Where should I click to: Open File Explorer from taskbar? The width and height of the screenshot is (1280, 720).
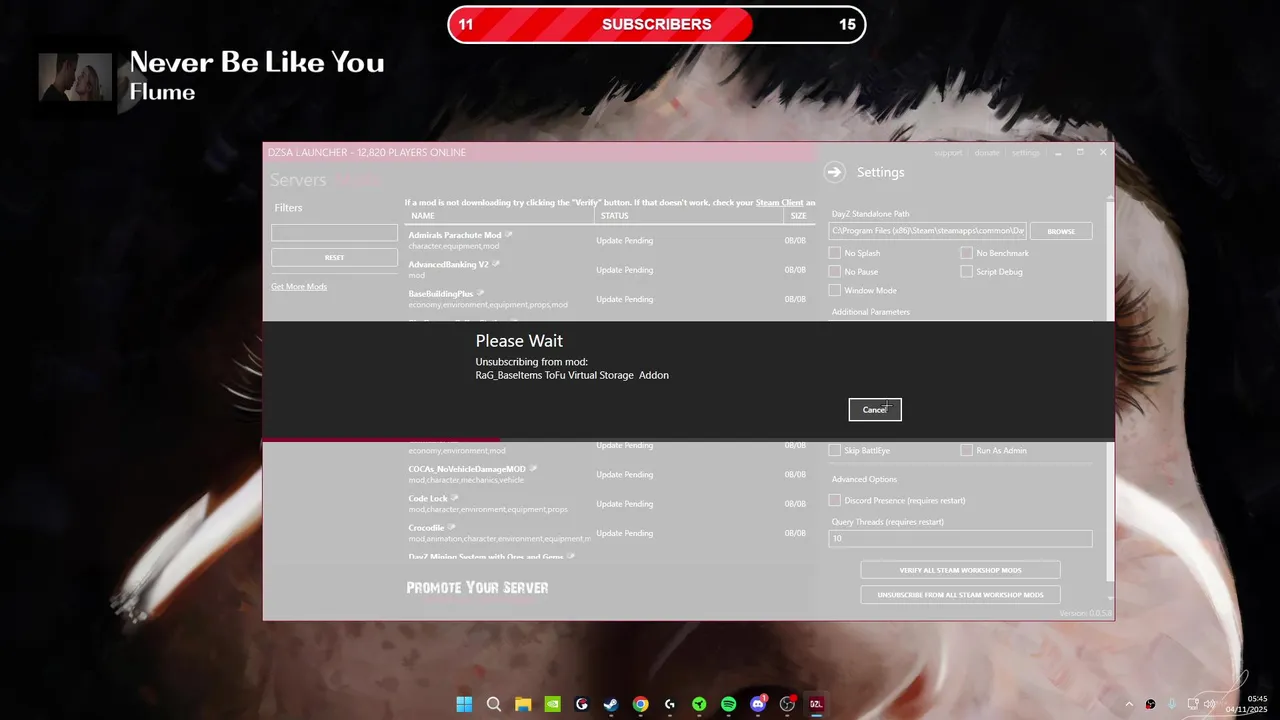523,704
